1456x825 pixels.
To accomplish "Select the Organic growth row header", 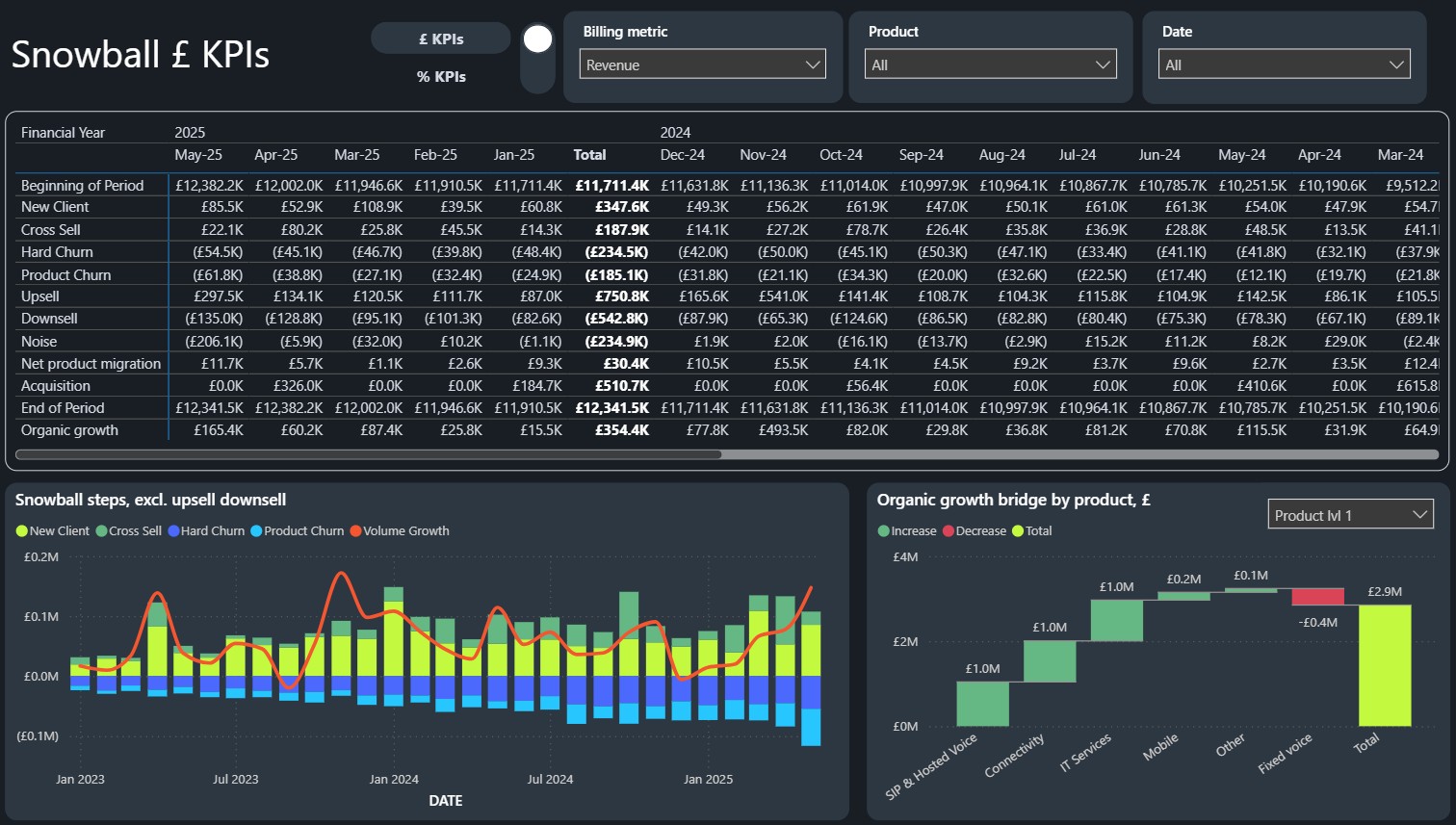I will [x=69, y=430].
